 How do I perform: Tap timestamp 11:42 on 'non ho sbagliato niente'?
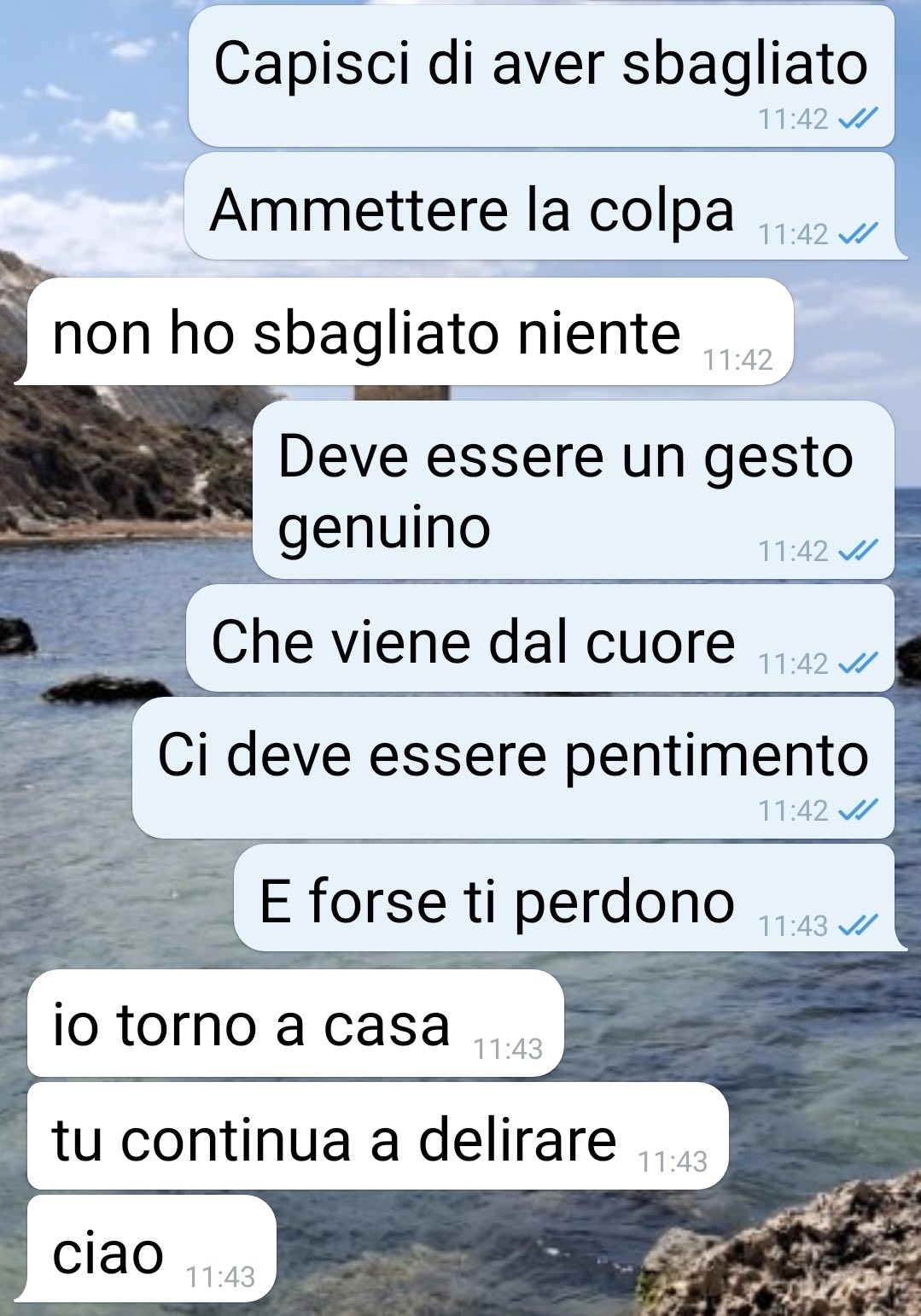point(737,360)
